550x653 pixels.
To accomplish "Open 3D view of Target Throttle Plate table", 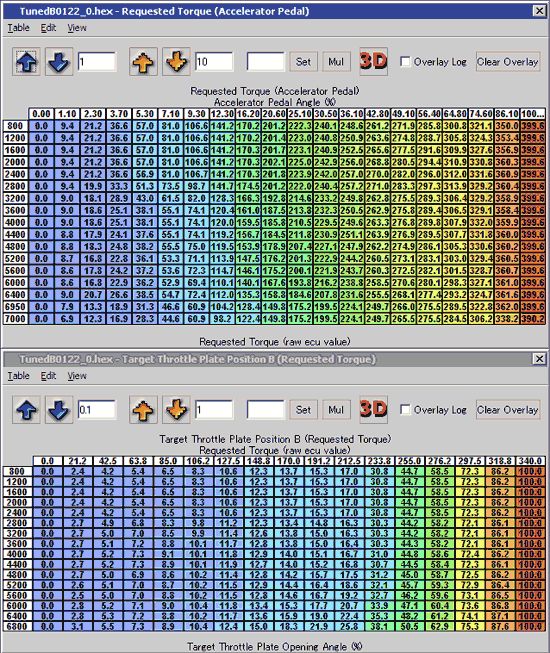I will tap(373, 410).
